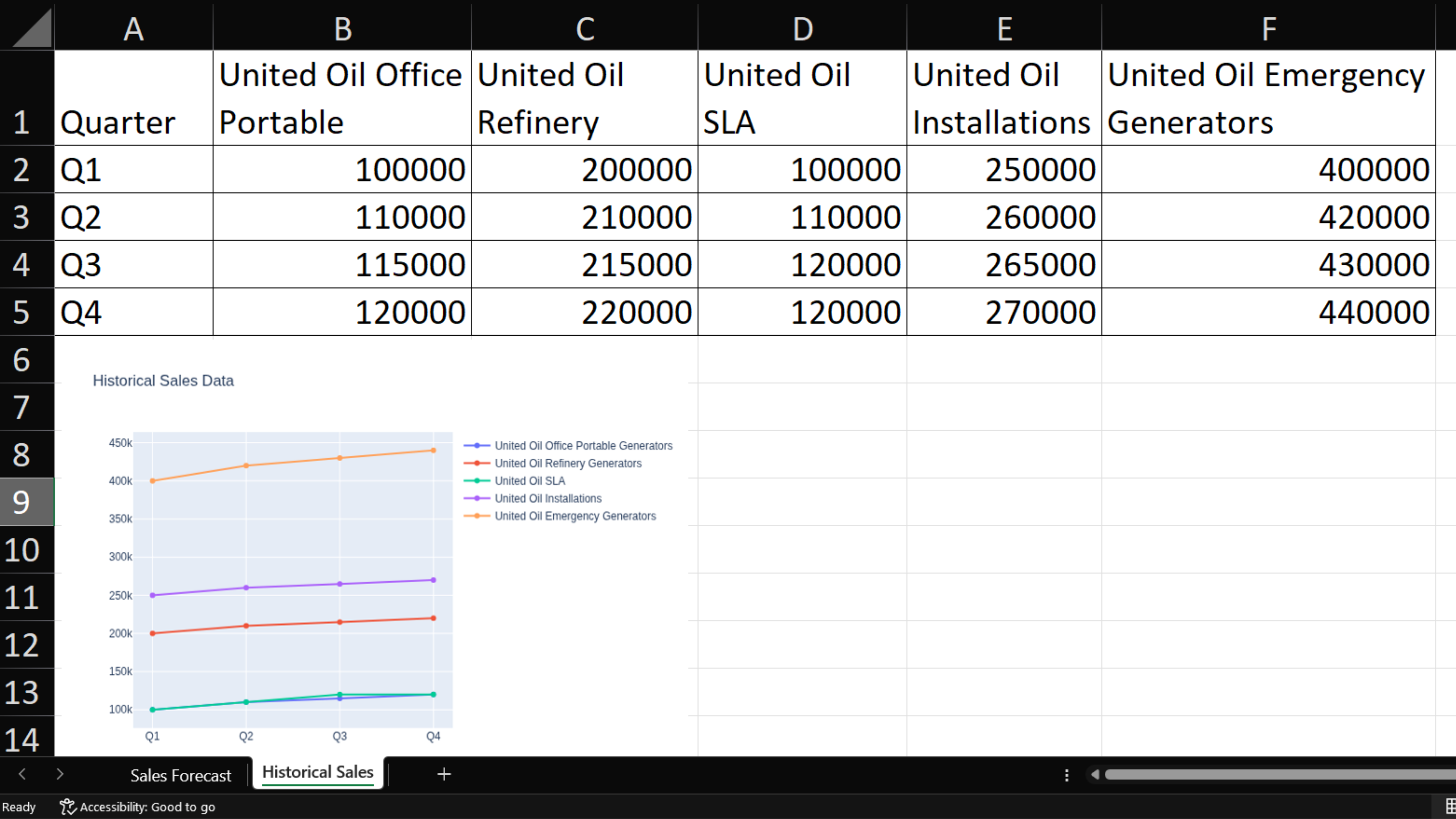
Task: Click the tab bar resize dots handle
Action: [x=1067, y=775]
